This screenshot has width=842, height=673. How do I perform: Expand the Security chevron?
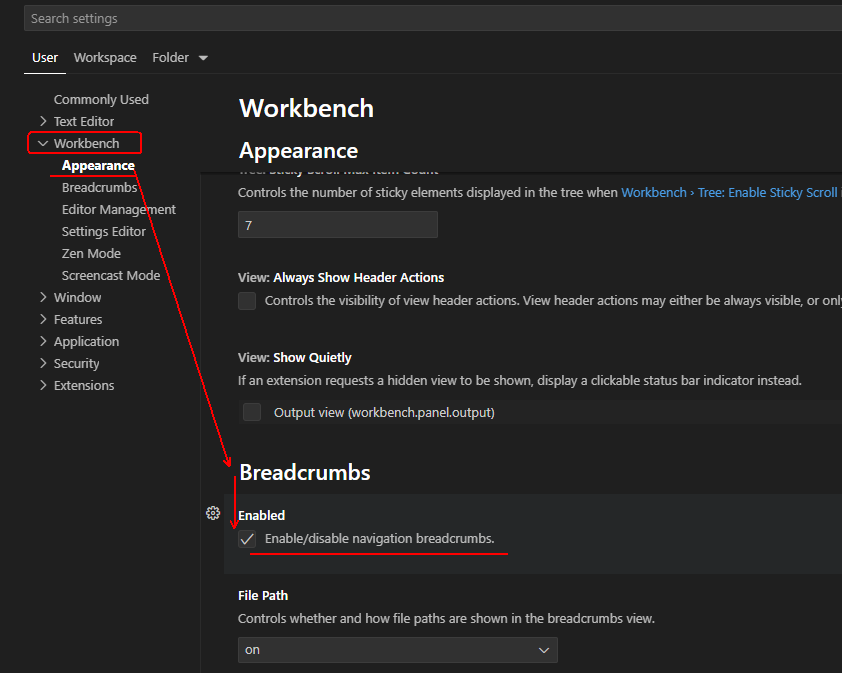tap(43, 363)
